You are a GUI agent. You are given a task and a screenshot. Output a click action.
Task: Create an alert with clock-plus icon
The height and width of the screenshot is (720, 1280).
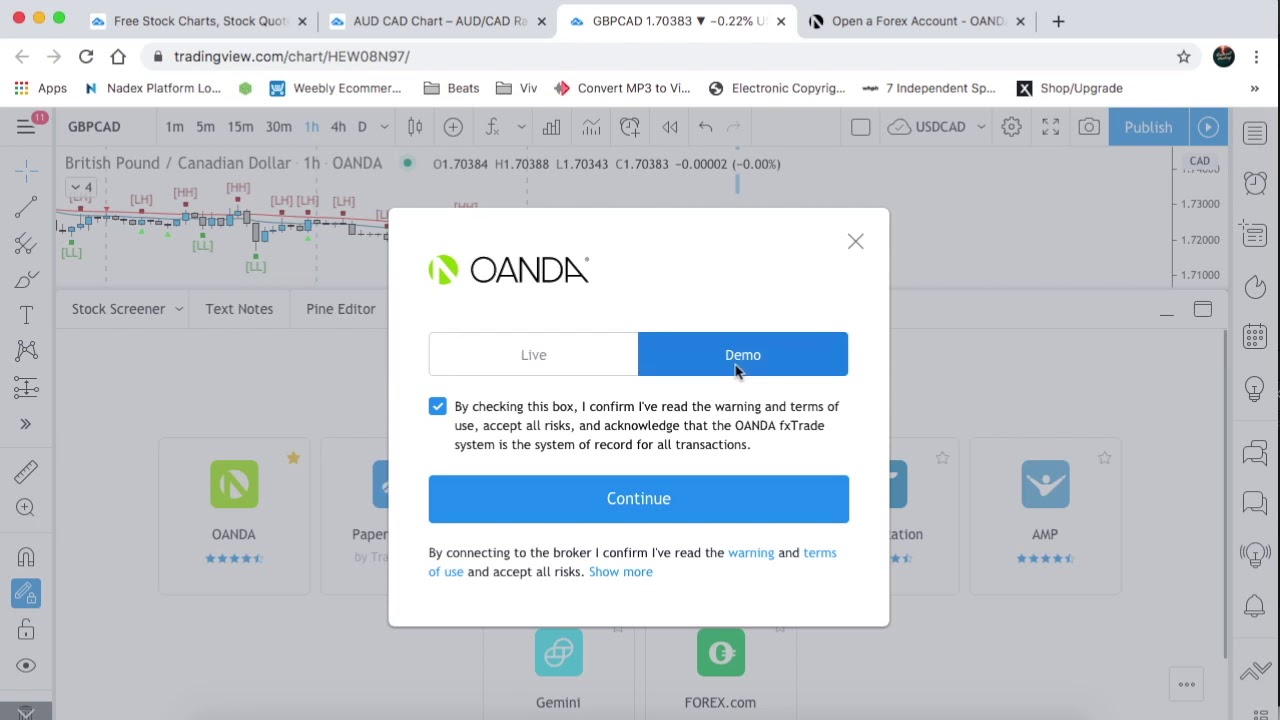tap(630, 127)
